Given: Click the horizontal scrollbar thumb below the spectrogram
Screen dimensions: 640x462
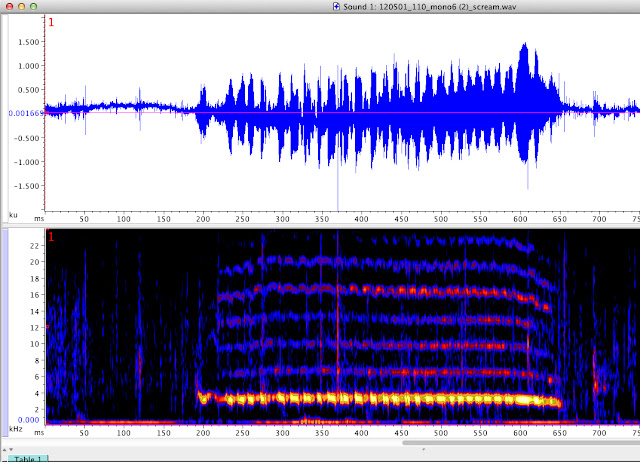Looking at the screenshot, I should pyautogui.click(x=521, y=442).
